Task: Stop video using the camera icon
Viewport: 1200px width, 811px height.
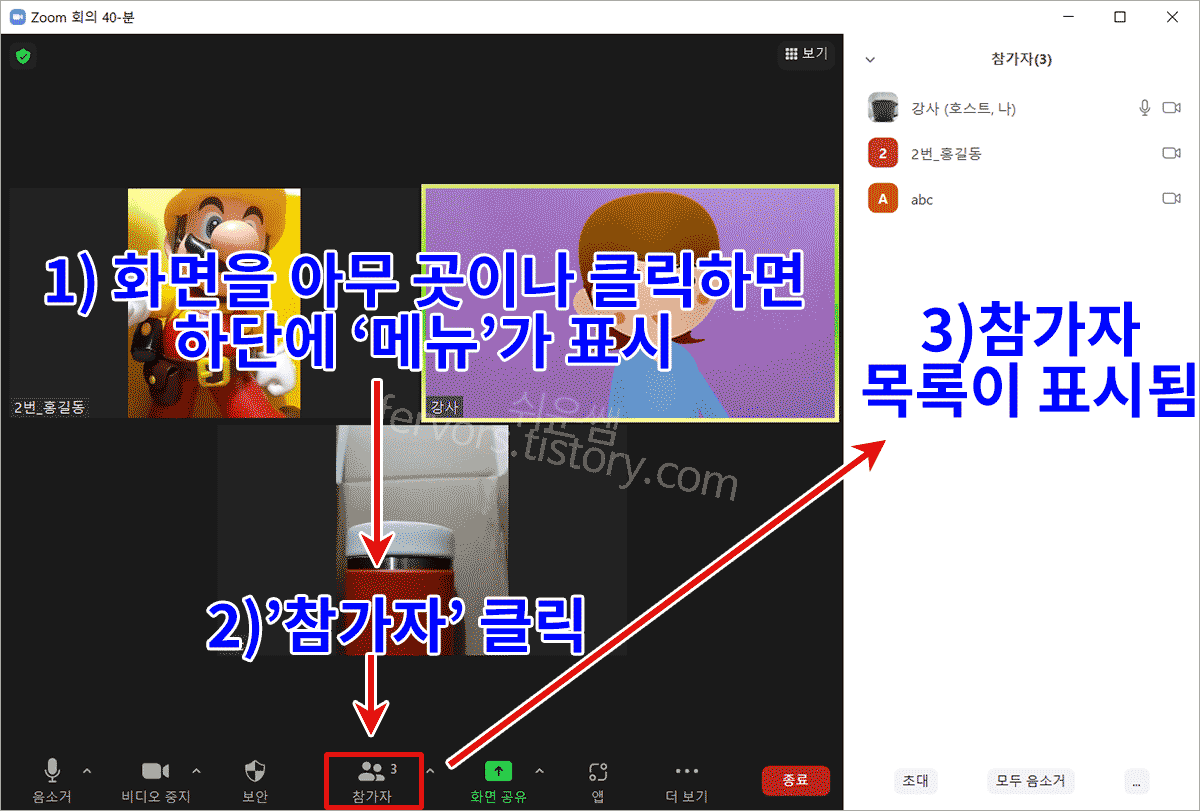Action: pyautogui.click(x=155, y=771)
